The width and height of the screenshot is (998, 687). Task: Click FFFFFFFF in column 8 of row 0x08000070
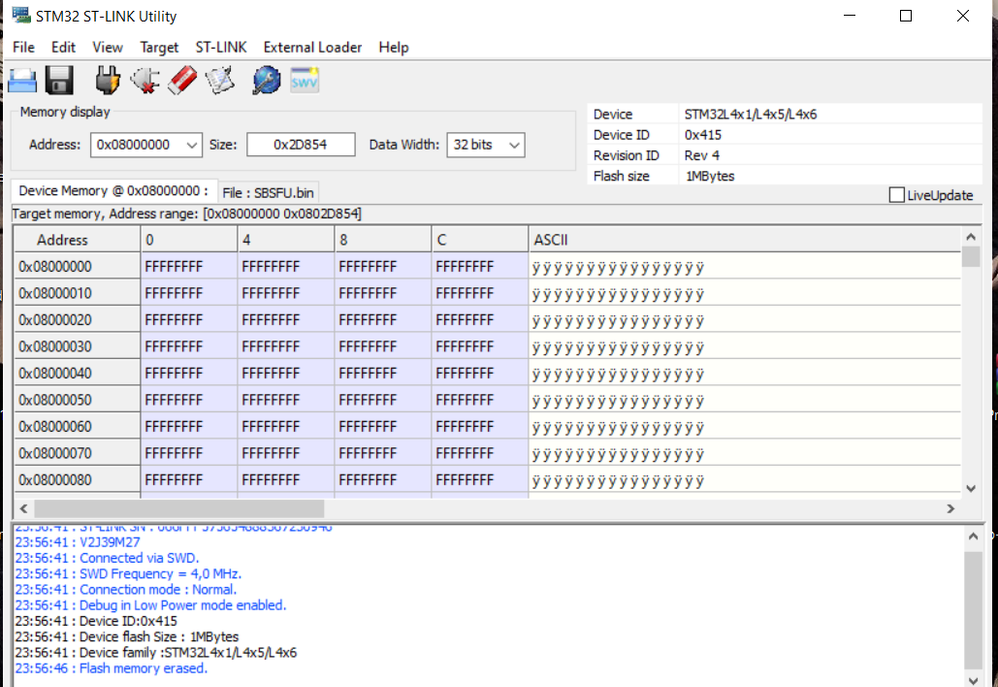click(x=383, y=453)
